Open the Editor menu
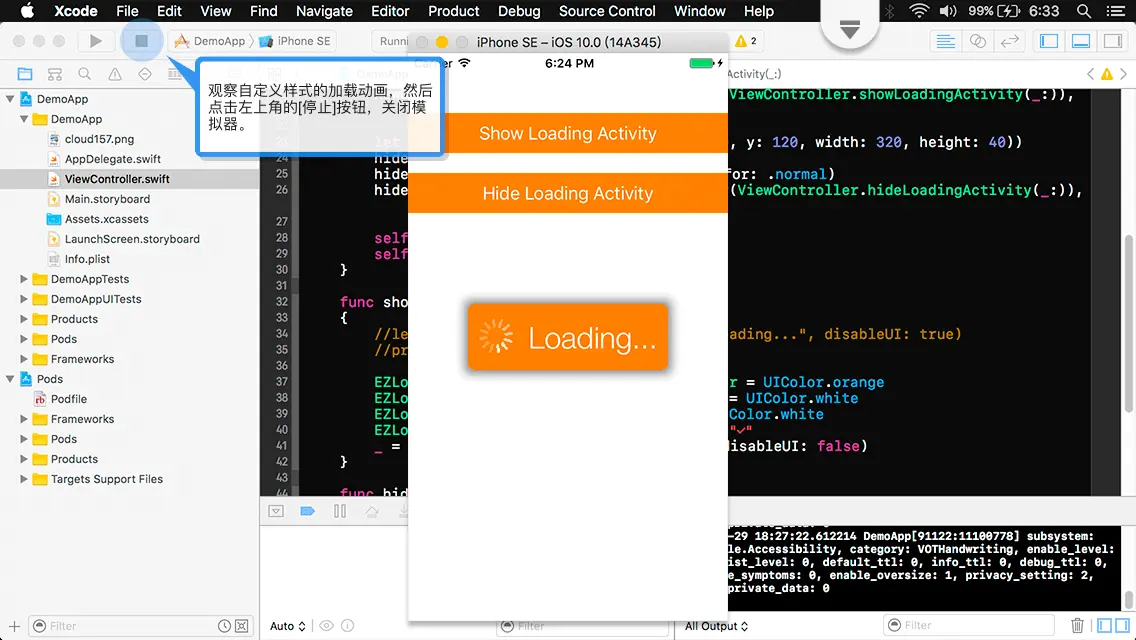The width and height of the screenshot is (1136, 640). (x=390, y=11)
